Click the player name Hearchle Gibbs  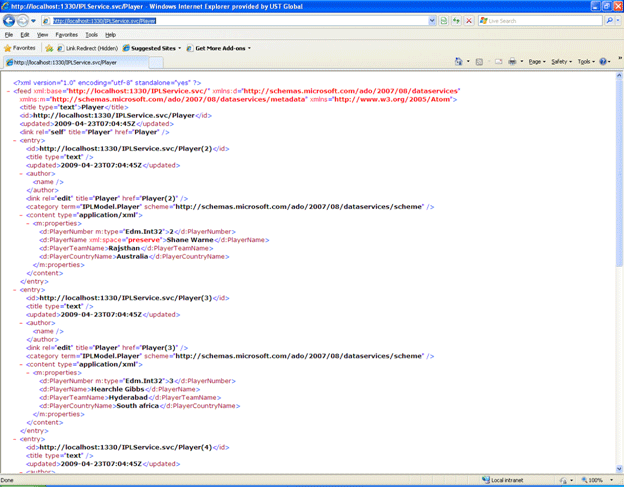[118, 389]
